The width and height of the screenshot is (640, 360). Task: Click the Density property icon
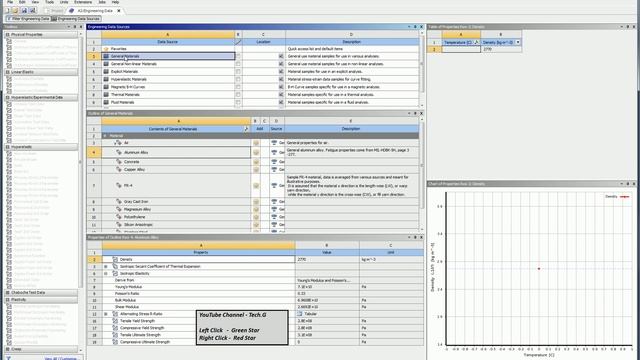pyautogui.click(x=115, y=260)
